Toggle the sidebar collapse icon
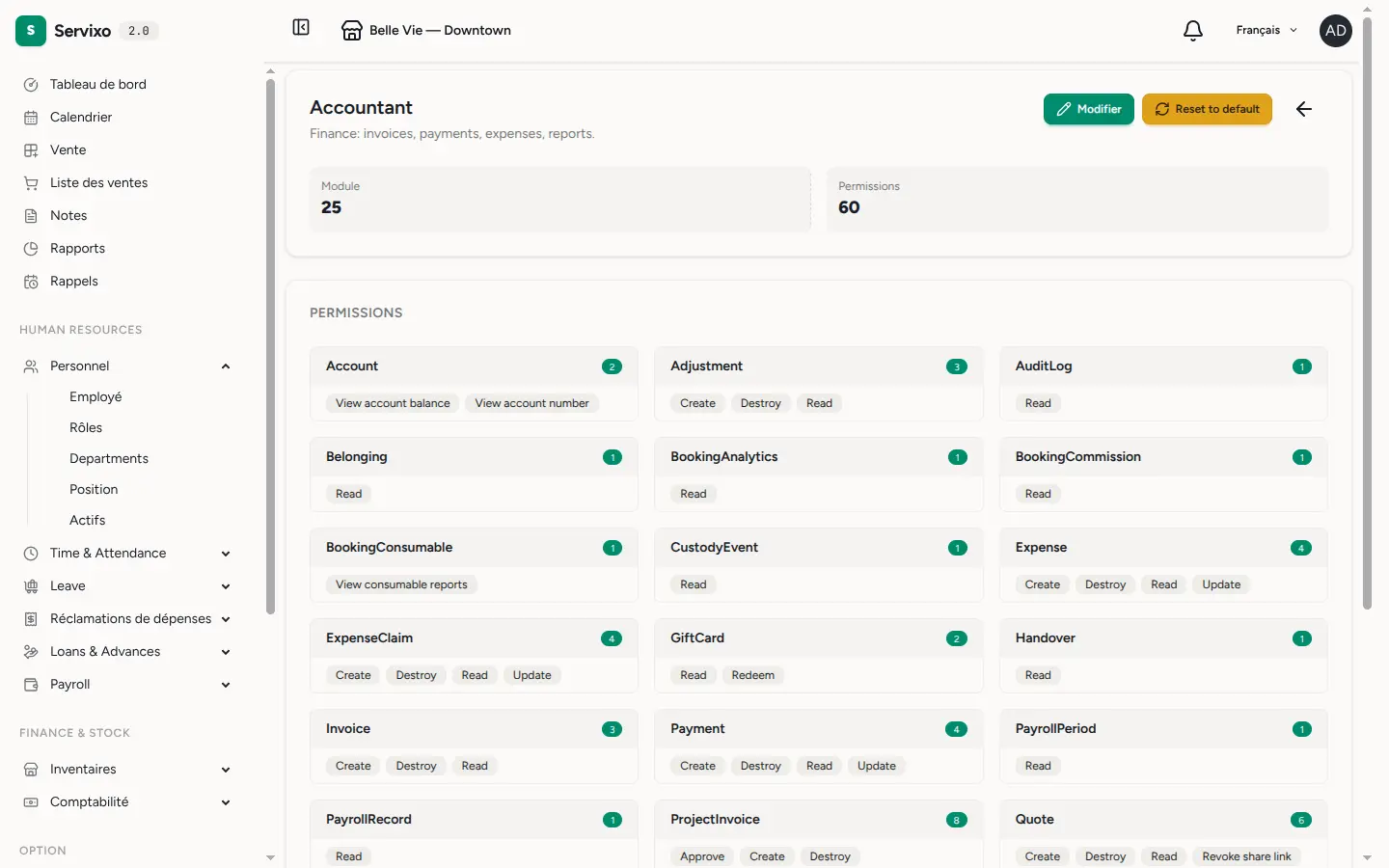 (301, 27)
